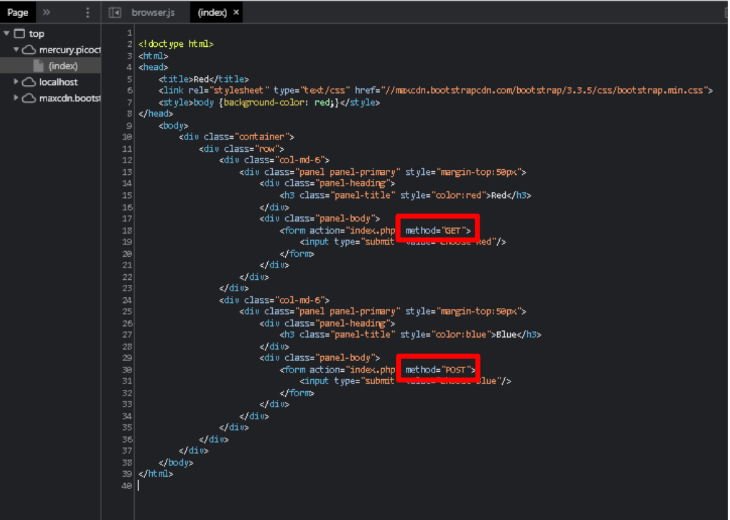Screen dimensions: 730x520
Task: Click the frame icon beside top
Action: [21, 34]
